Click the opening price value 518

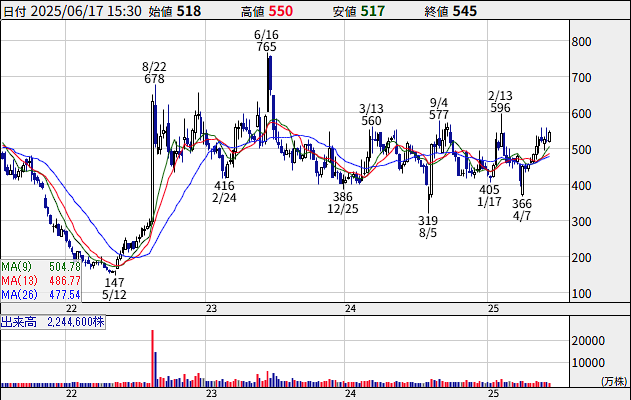pos(189,11)
